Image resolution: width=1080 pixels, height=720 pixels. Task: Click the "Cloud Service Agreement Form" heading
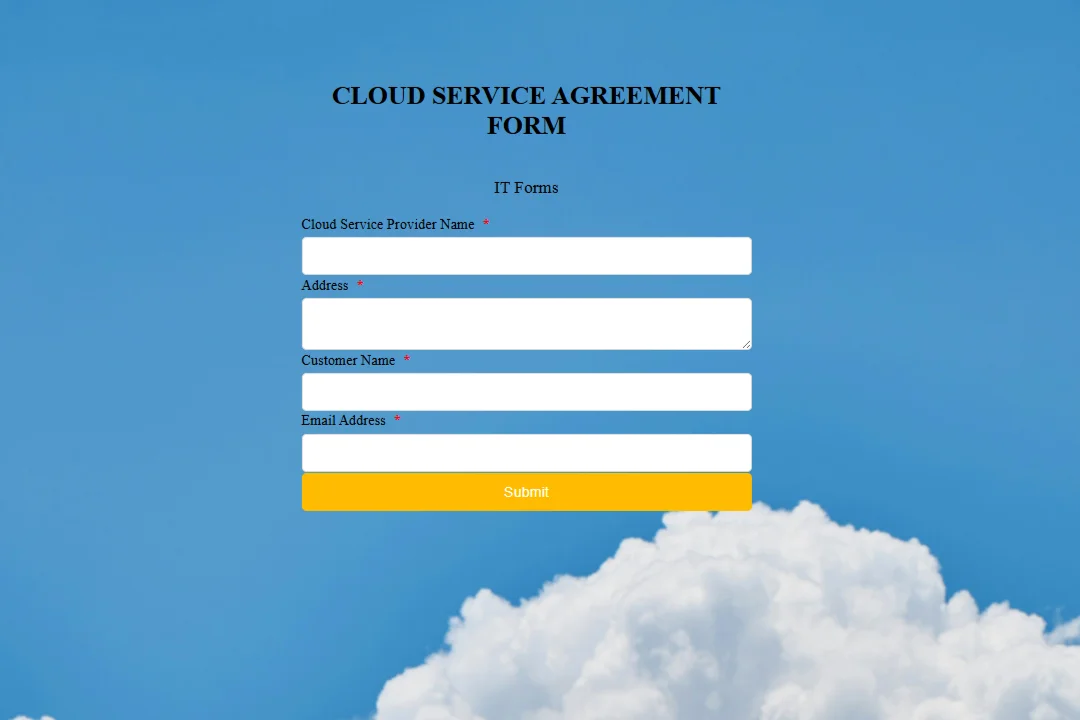[x=526, y=96]
